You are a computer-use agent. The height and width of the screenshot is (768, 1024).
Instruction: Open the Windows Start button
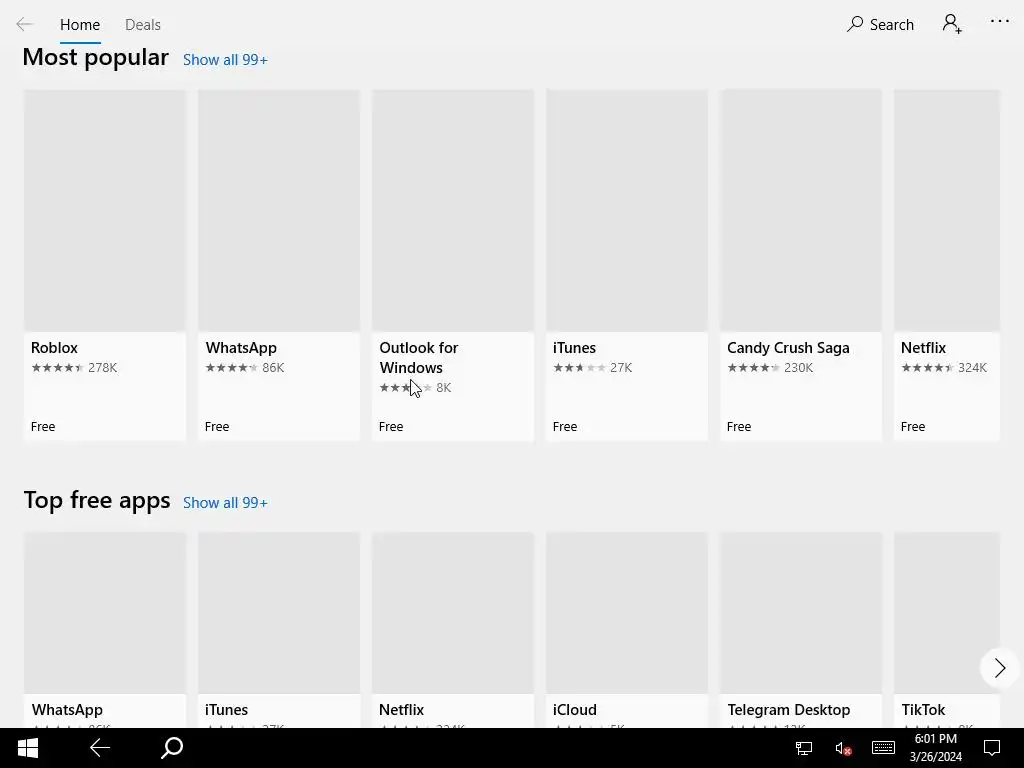(x=27, y=748)
